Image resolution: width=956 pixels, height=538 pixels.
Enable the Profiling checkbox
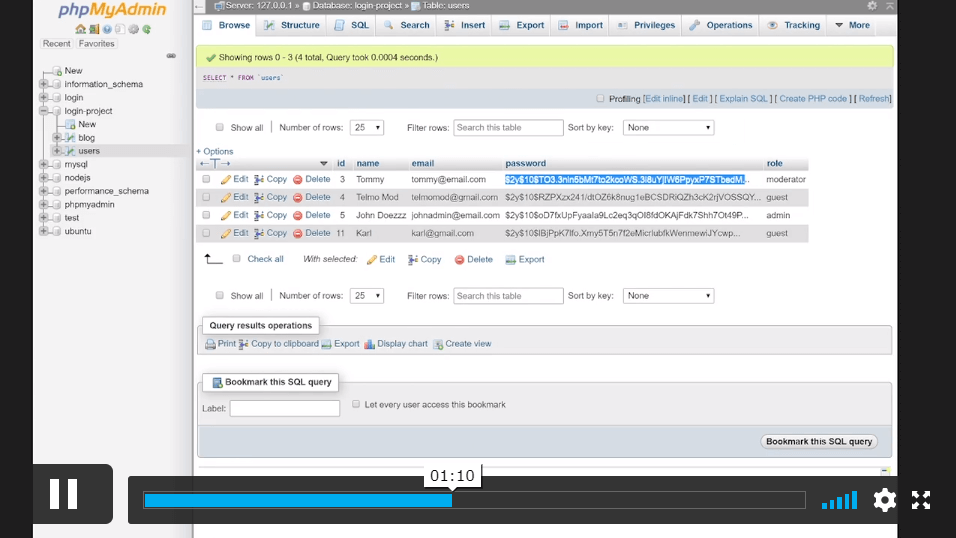[601, 98]
